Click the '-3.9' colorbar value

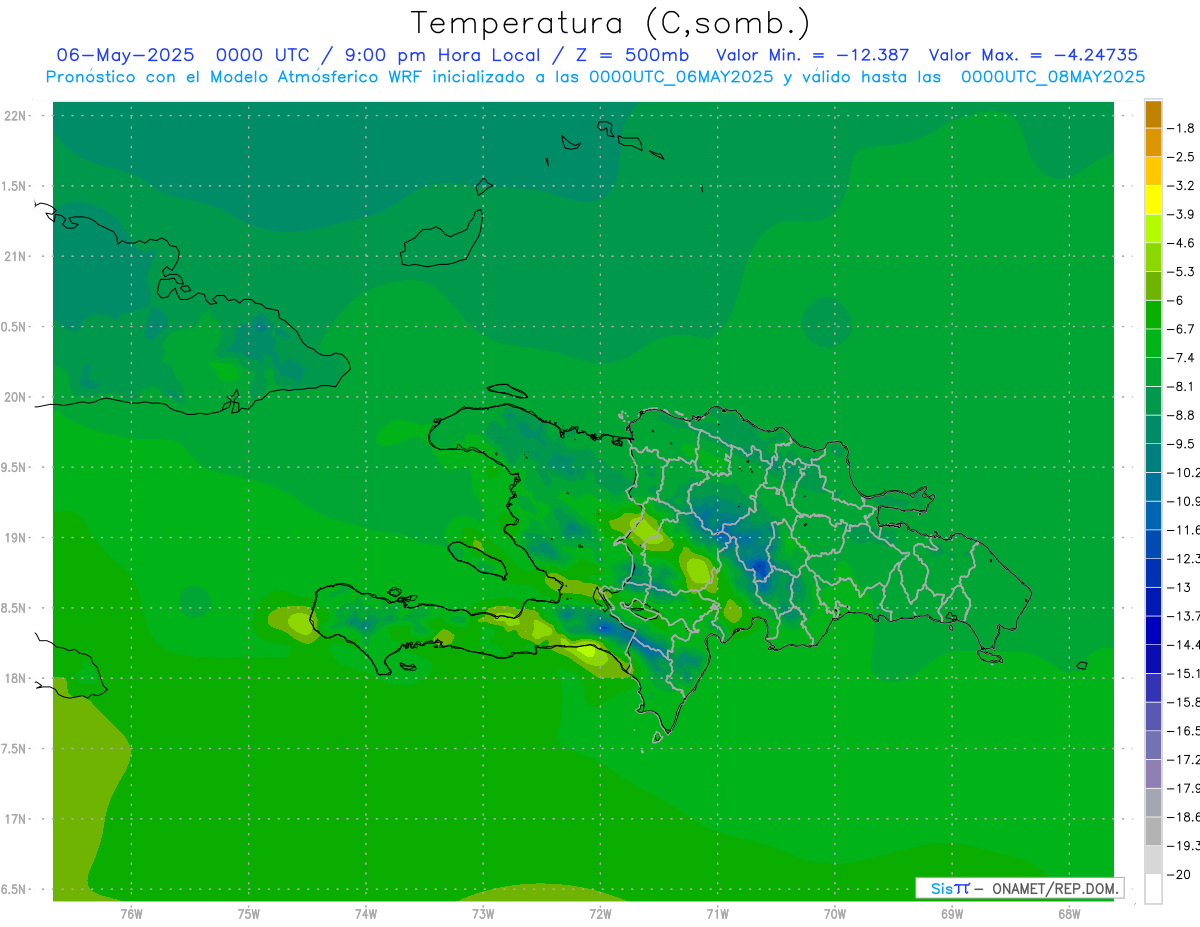[x=1182, y=214]
